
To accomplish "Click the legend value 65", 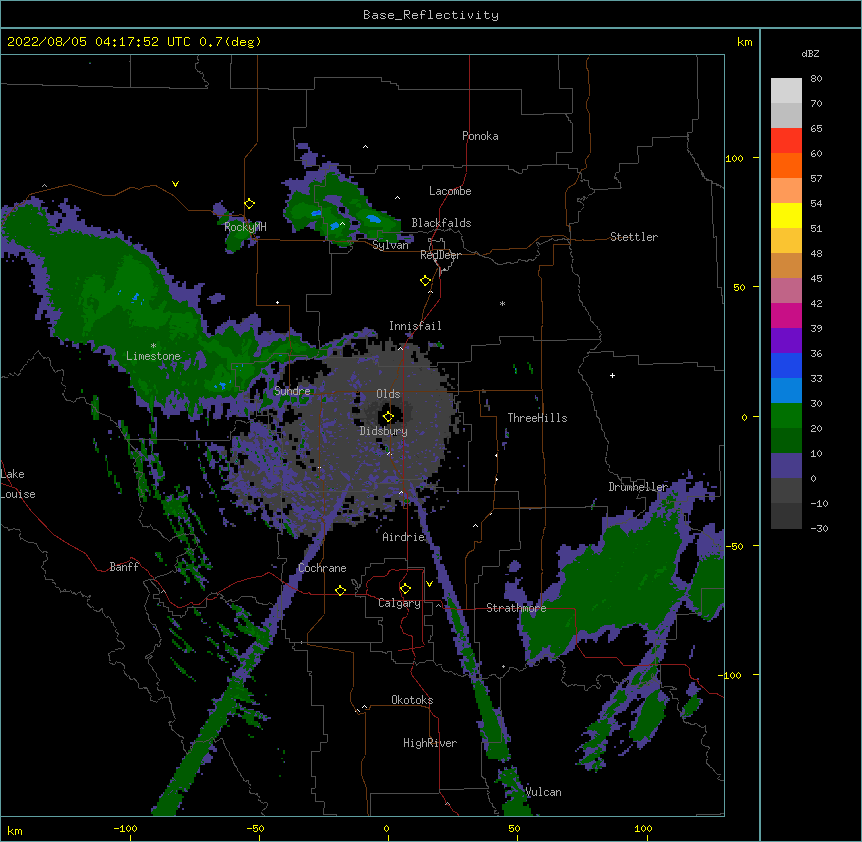I will click(816, 129).
